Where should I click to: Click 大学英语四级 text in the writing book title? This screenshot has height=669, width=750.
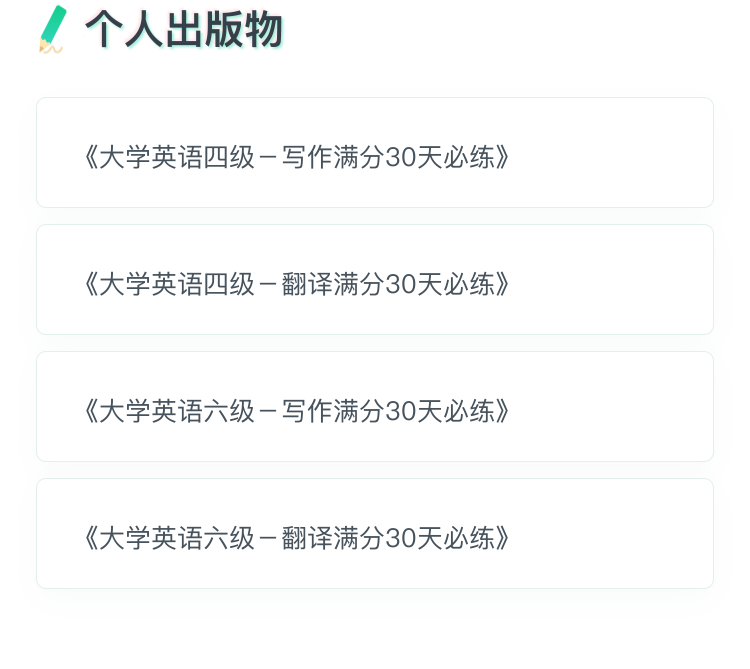[177, 157]
